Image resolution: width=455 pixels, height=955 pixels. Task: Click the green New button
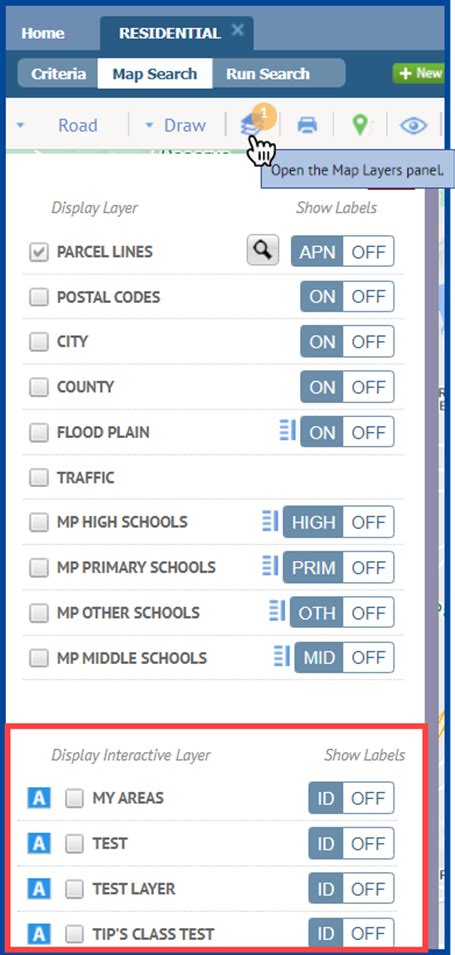pos(419,73)
